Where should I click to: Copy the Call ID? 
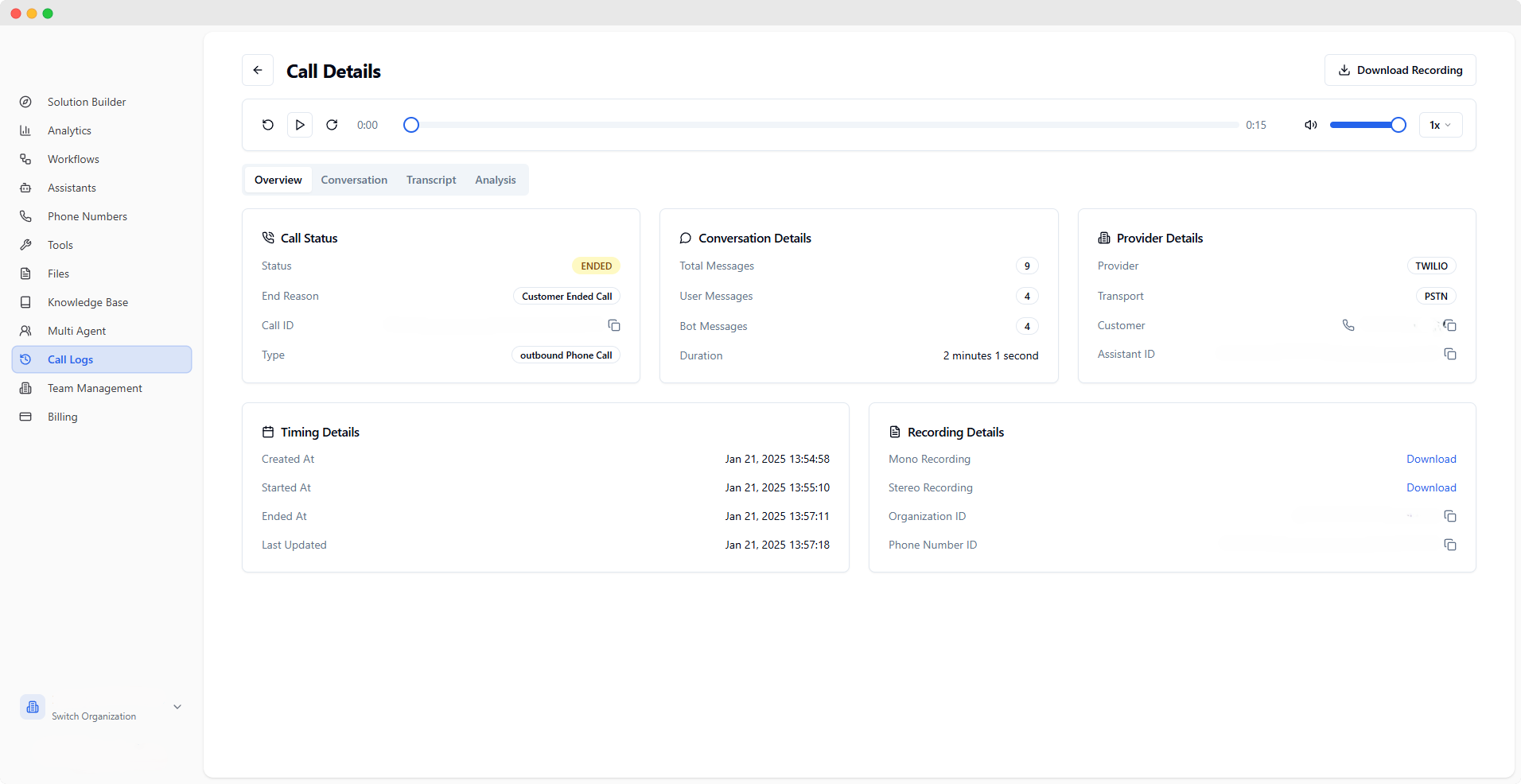pos(613,325)
